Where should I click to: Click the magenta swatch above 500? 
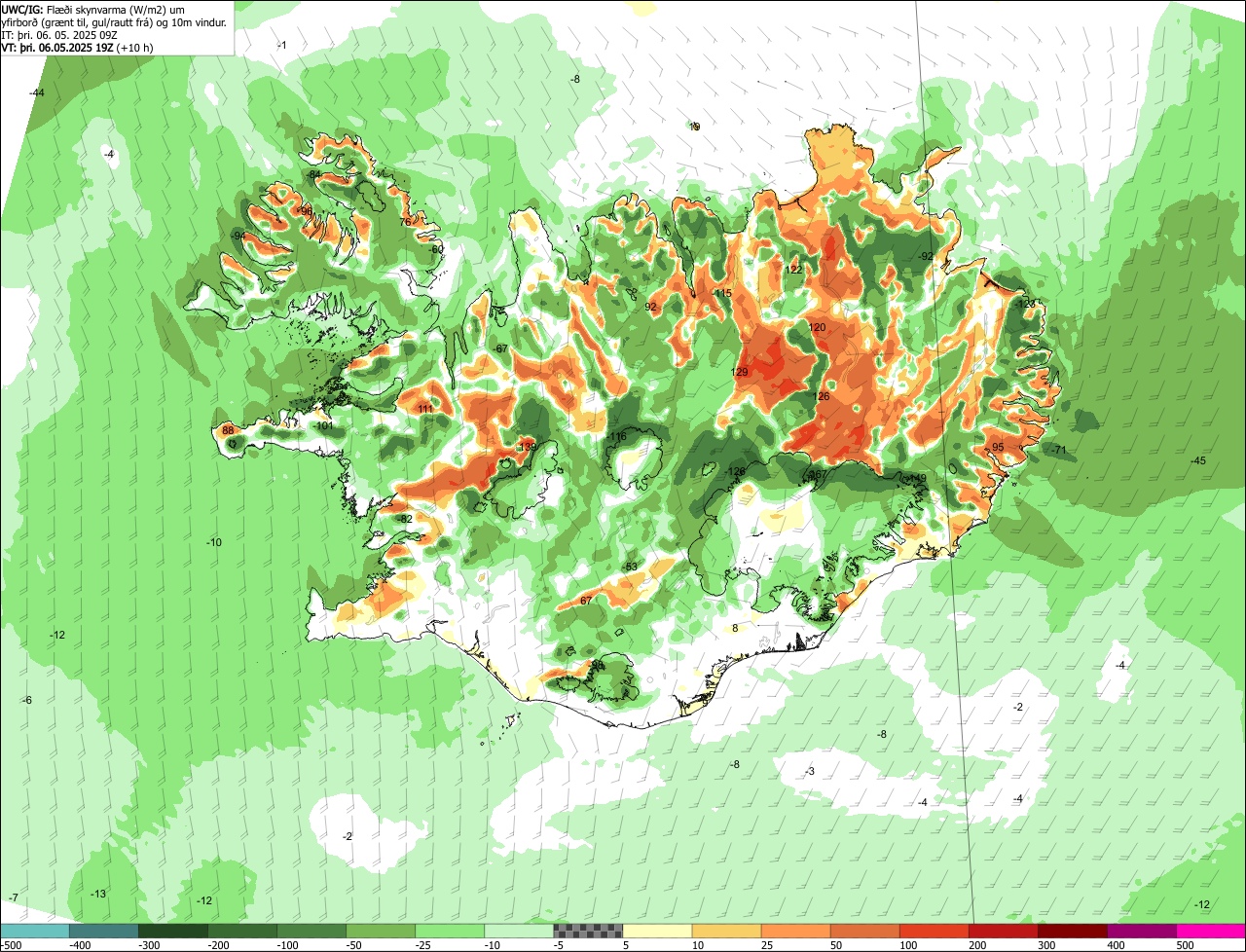(x=1211, y=932)
